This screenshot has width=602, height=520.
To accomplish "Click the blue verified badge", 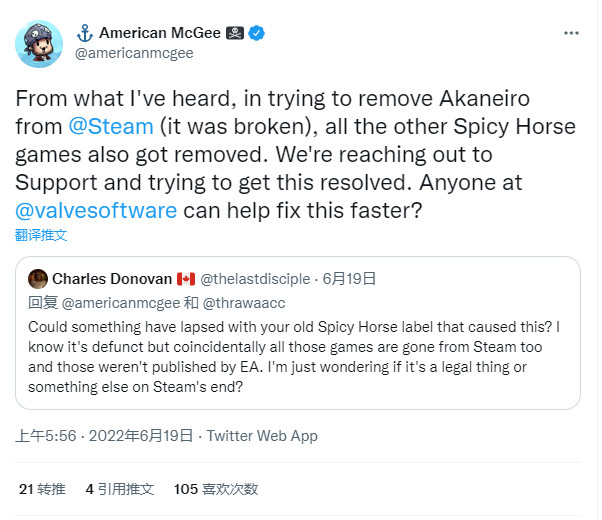I will pos(257,33).
